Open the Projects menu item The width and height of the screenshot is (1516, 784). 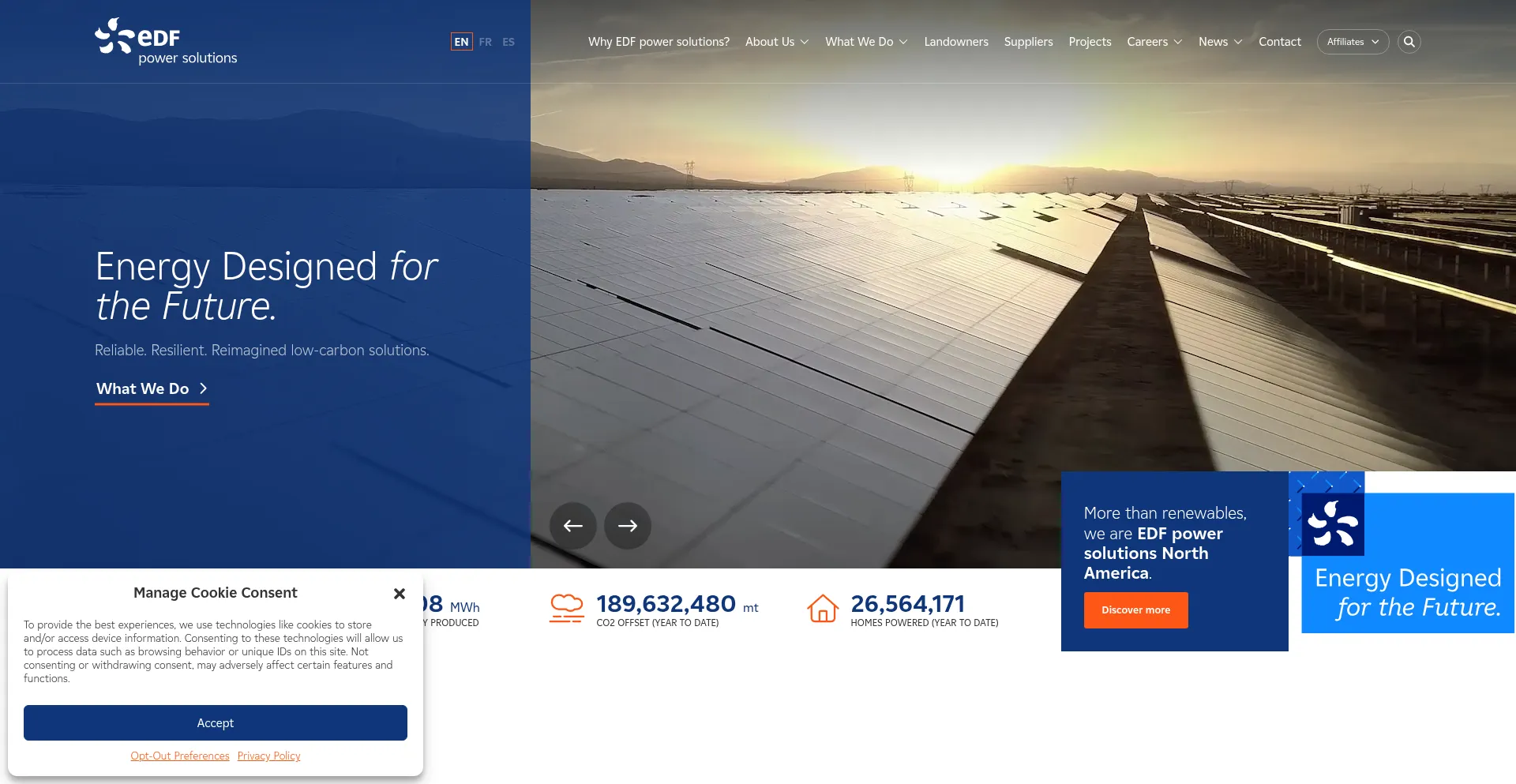point(1090,42)
